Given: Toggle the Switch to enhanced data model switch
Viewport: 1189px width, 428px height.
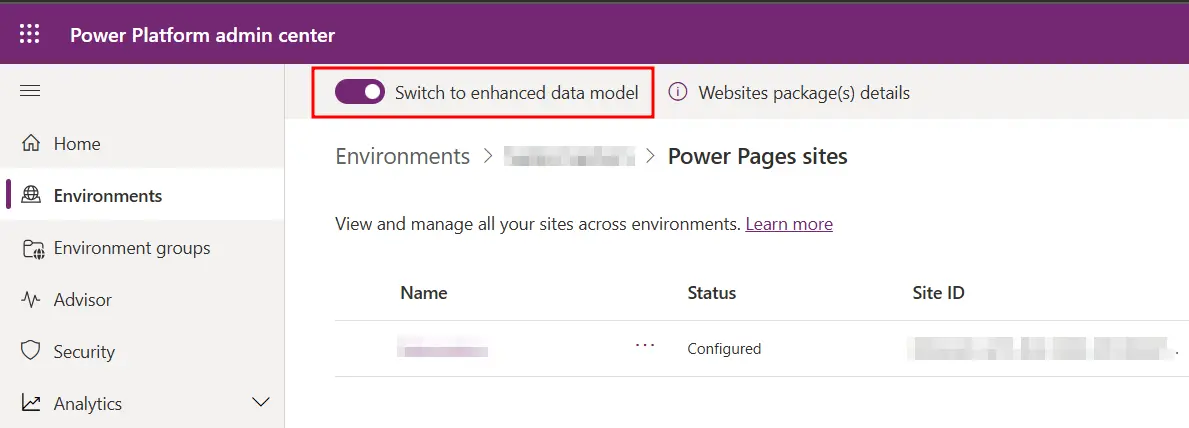Looking at the screenshot, I should pyautogui.click(x=360, y=93).
